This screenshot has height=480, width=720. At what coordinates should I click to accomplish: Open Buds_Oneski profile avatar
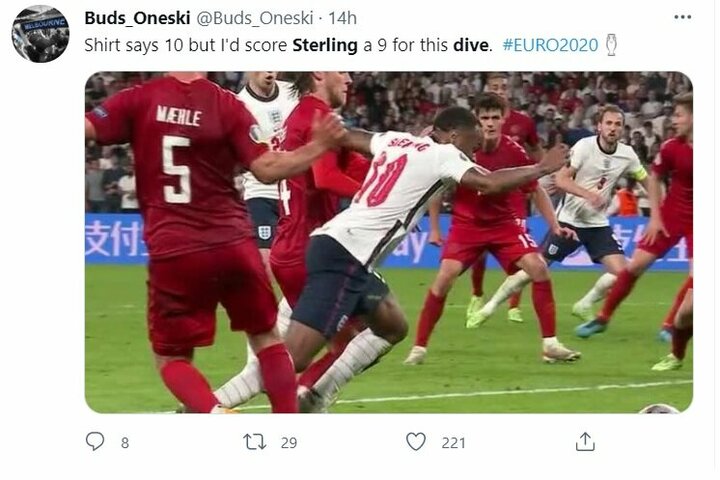pos(40,34)
